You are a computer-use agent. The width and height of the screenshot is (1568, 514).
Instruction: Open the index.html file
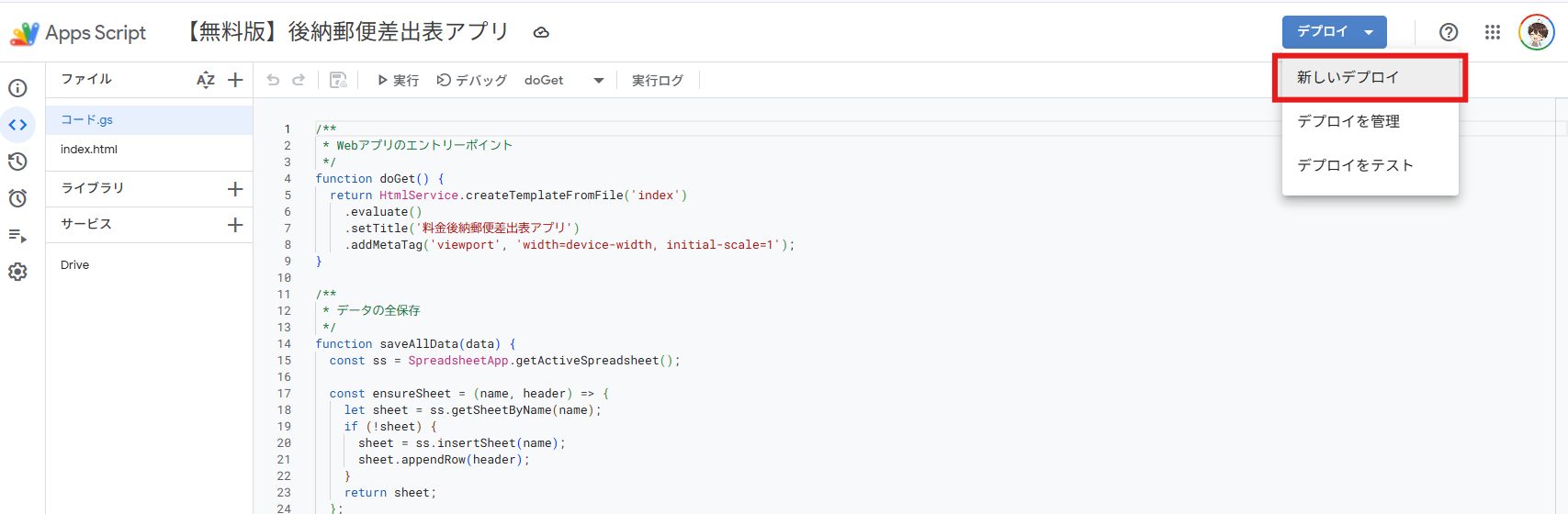(89, 150)
